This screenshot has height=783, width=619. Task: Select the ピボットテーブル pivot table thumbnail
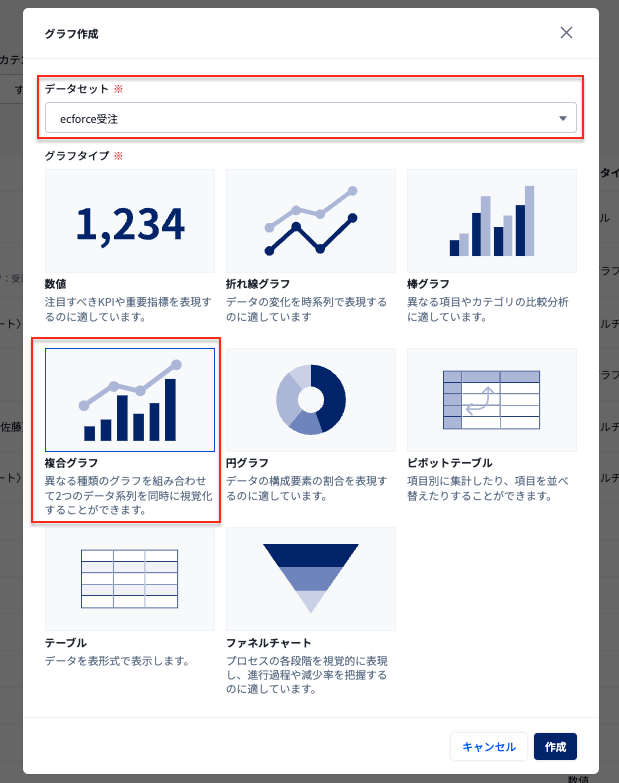tap(492, 400)
